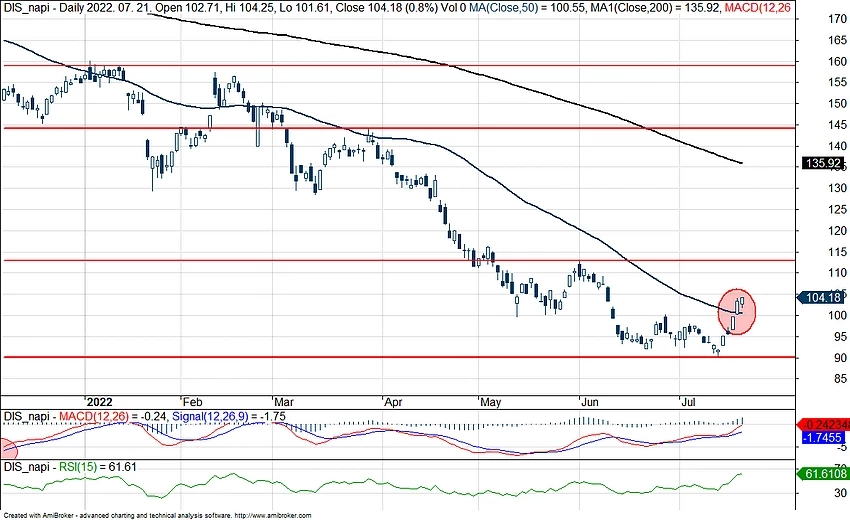The image size is (850, 520).
Task: Click the blue 104.18 last price tag
Action: point(821,297)
